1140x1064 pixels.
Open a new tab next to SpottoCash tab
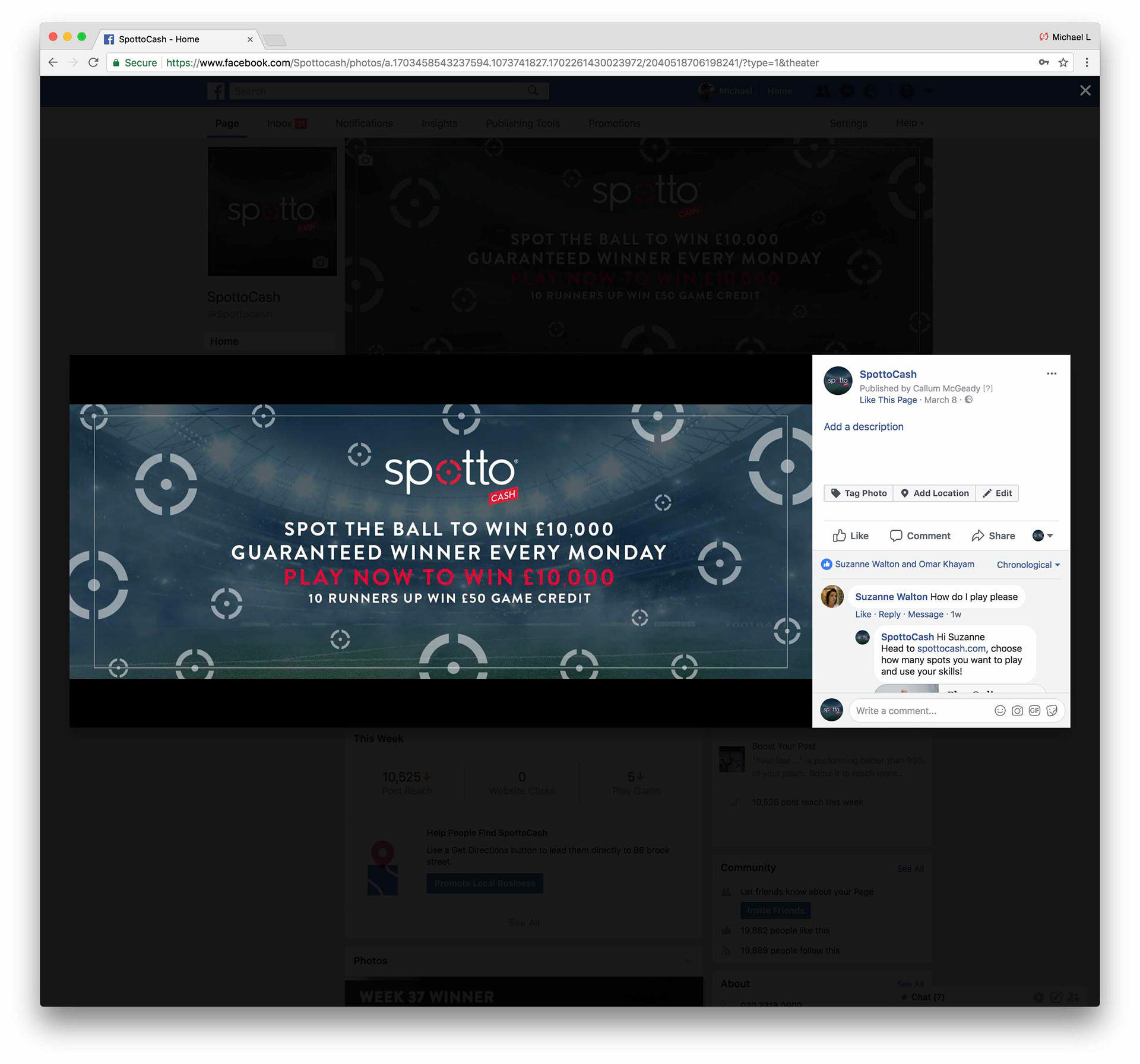[275, 40]
